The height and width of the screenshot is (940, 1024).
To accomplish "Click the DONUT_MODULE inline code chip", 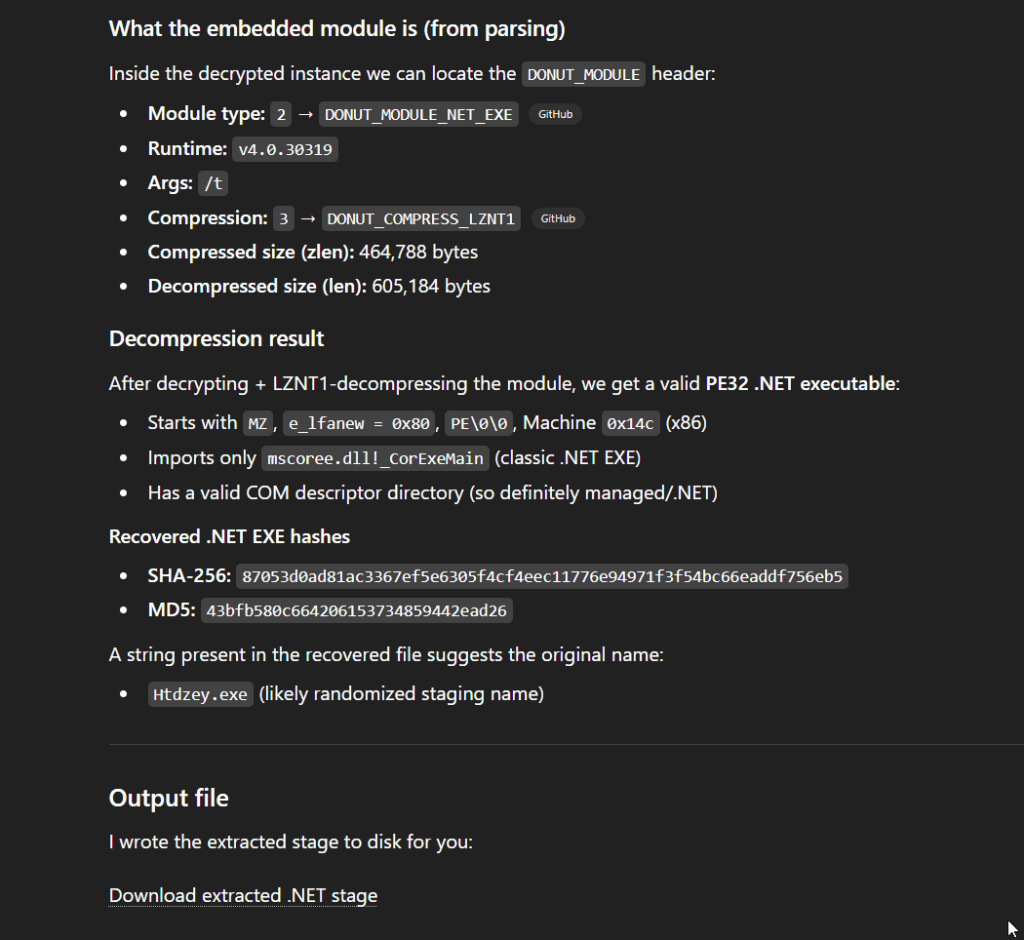I will pyautogui.click(x=584, y=74).
